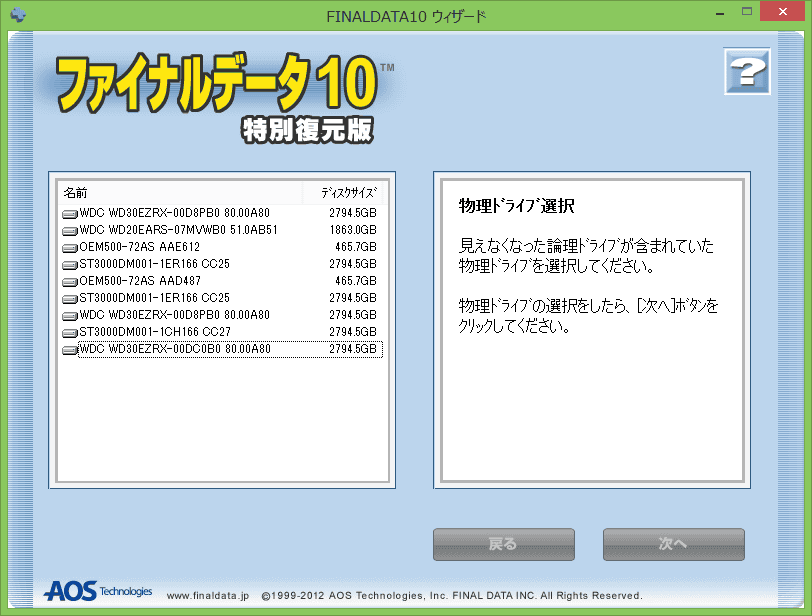Screen dimensions: 812x616
Task: Click 2794.5GB size in ST3000DM001-1CH166 CC27 row
Action: point(353,332)
